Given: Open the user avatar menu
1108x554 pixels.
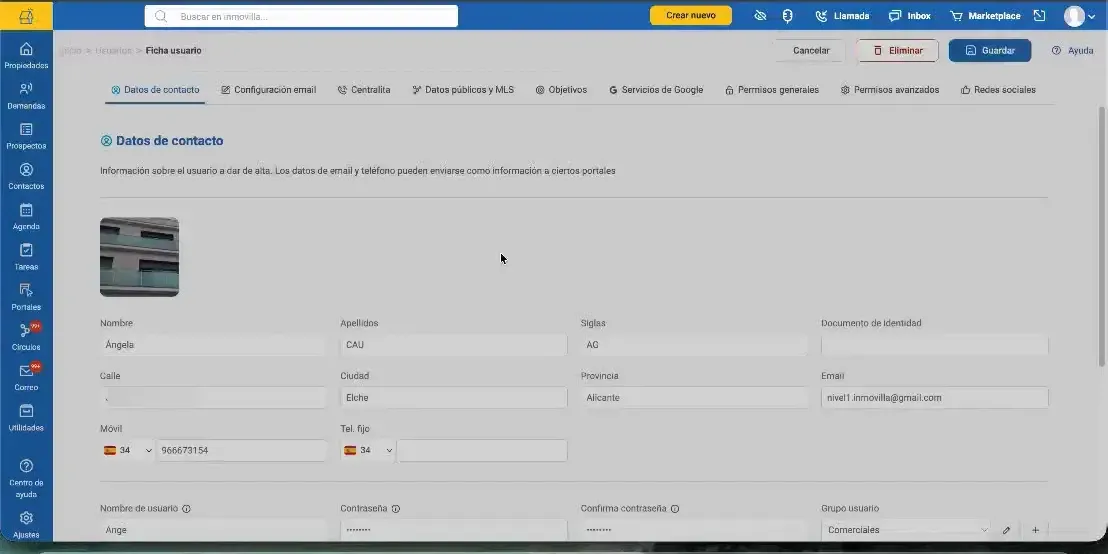Looking at the screenshot, I should 1079,16.
